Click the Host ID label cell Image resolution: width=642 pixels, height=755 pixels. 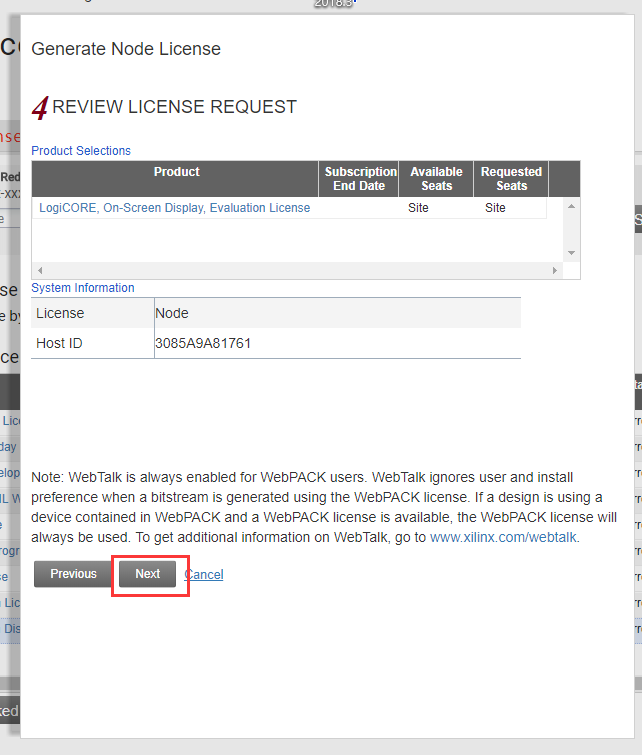(92, 343)
